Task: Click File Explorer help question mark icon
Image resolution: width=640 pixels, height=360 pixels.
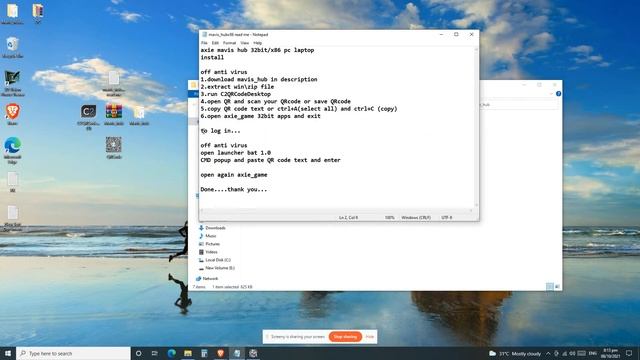Action: (x=558, y=94)
